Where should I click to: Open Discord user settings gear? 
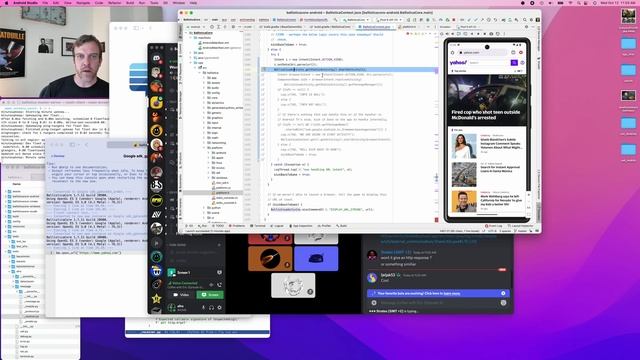[220, 307]
